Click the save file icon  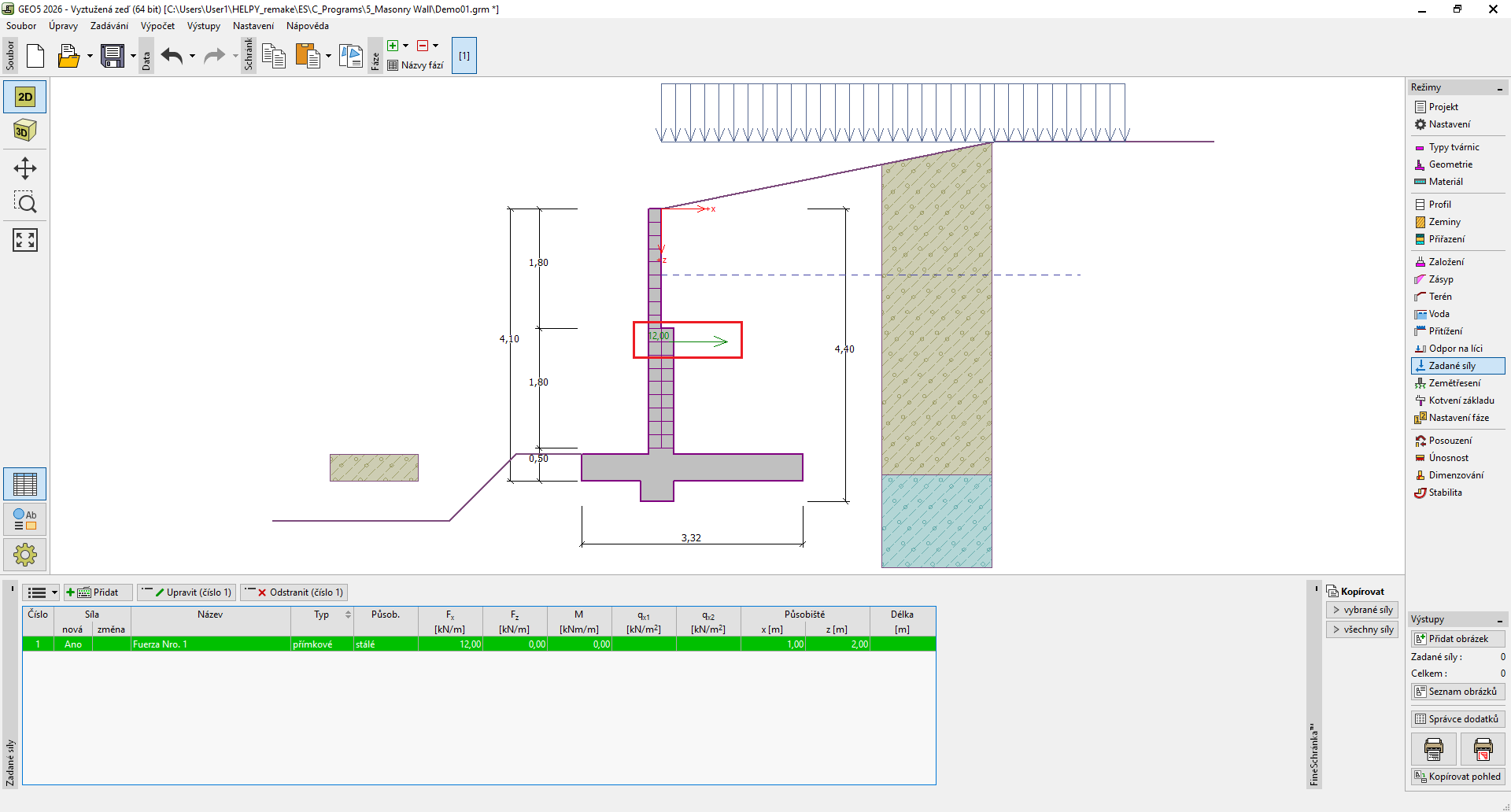(x=113, y=56)
